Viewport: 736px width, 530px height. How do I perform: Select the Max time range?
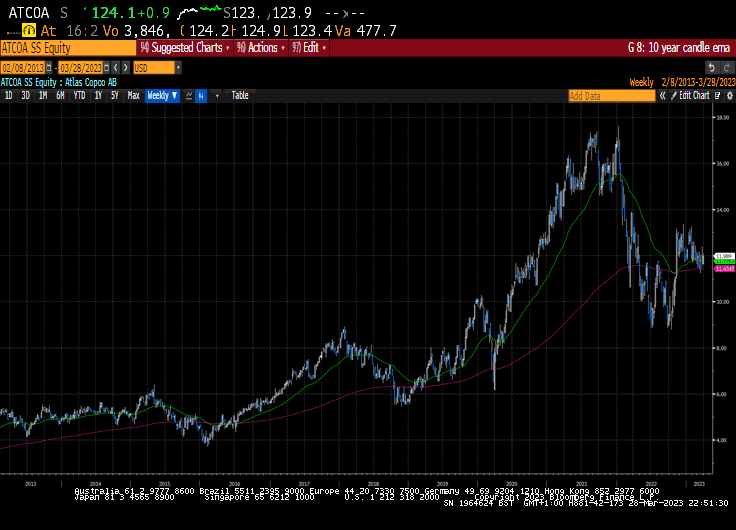click(x=133, y=96)
